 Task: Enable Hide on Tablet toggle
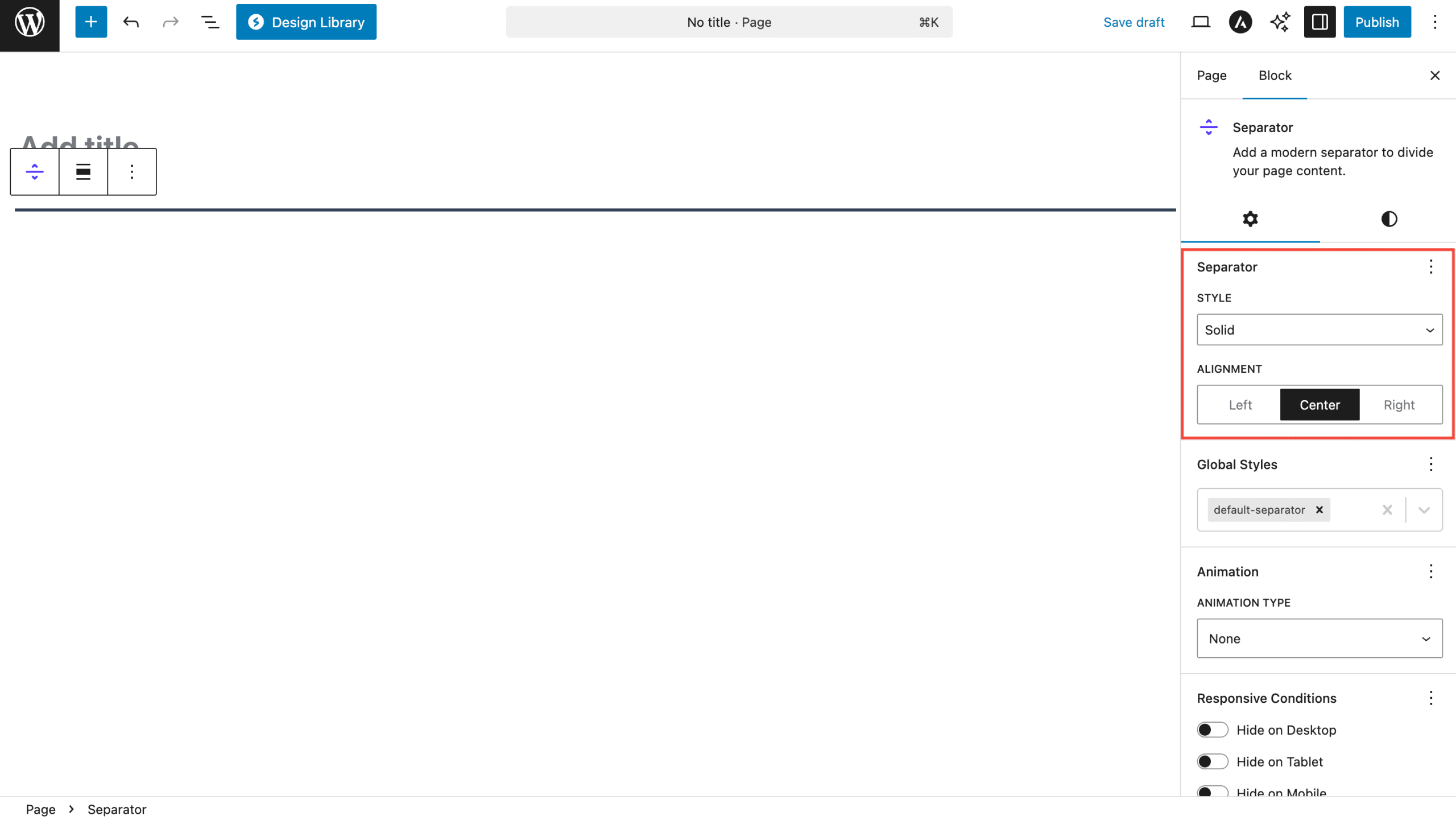point(1212,762)
